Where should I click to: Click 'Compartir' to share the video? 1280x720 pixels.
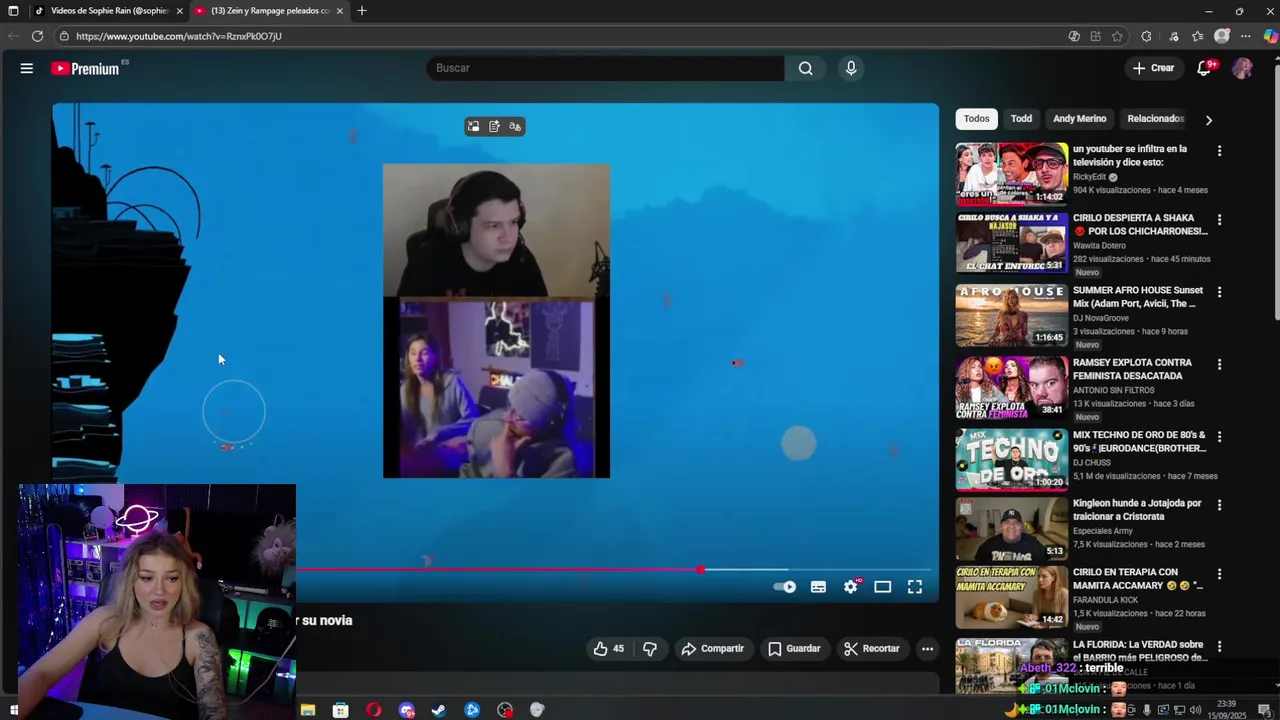pos(712,648)
